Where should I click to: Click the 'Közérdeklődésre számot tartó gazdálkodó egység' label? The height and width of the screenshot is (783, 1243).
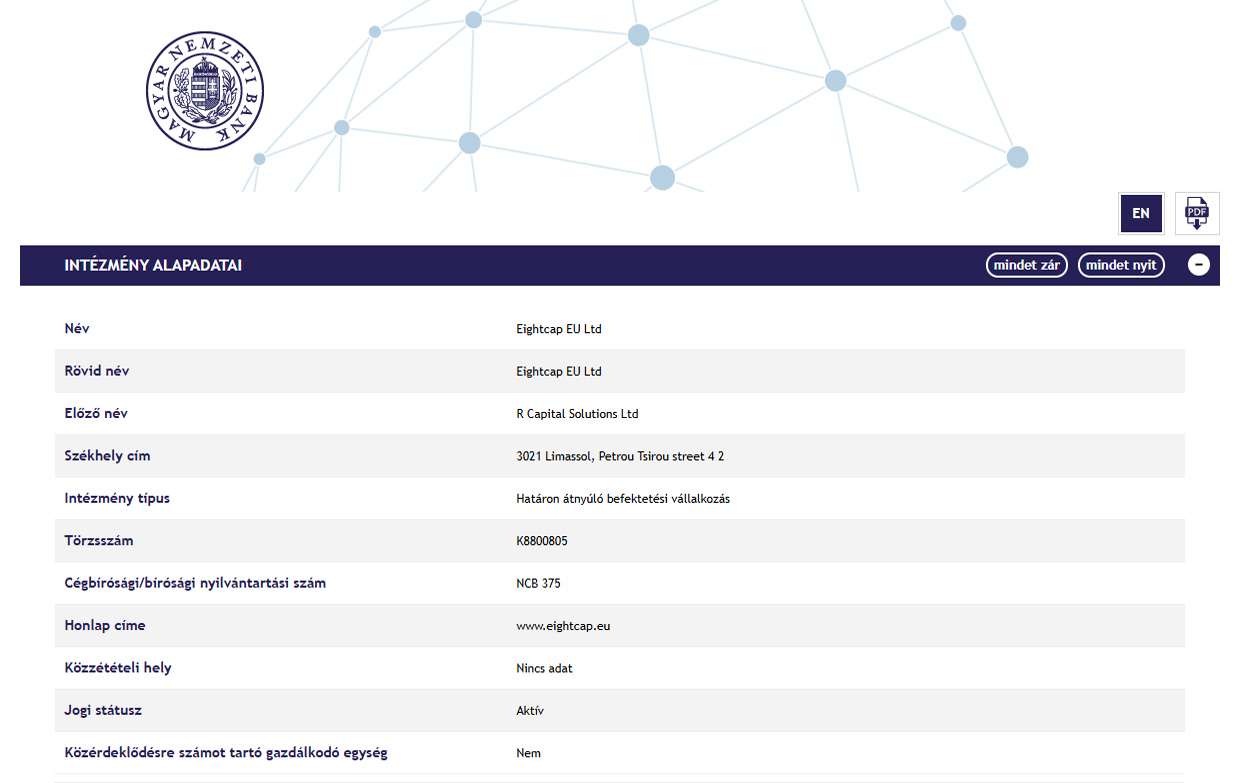coord(226,753)
